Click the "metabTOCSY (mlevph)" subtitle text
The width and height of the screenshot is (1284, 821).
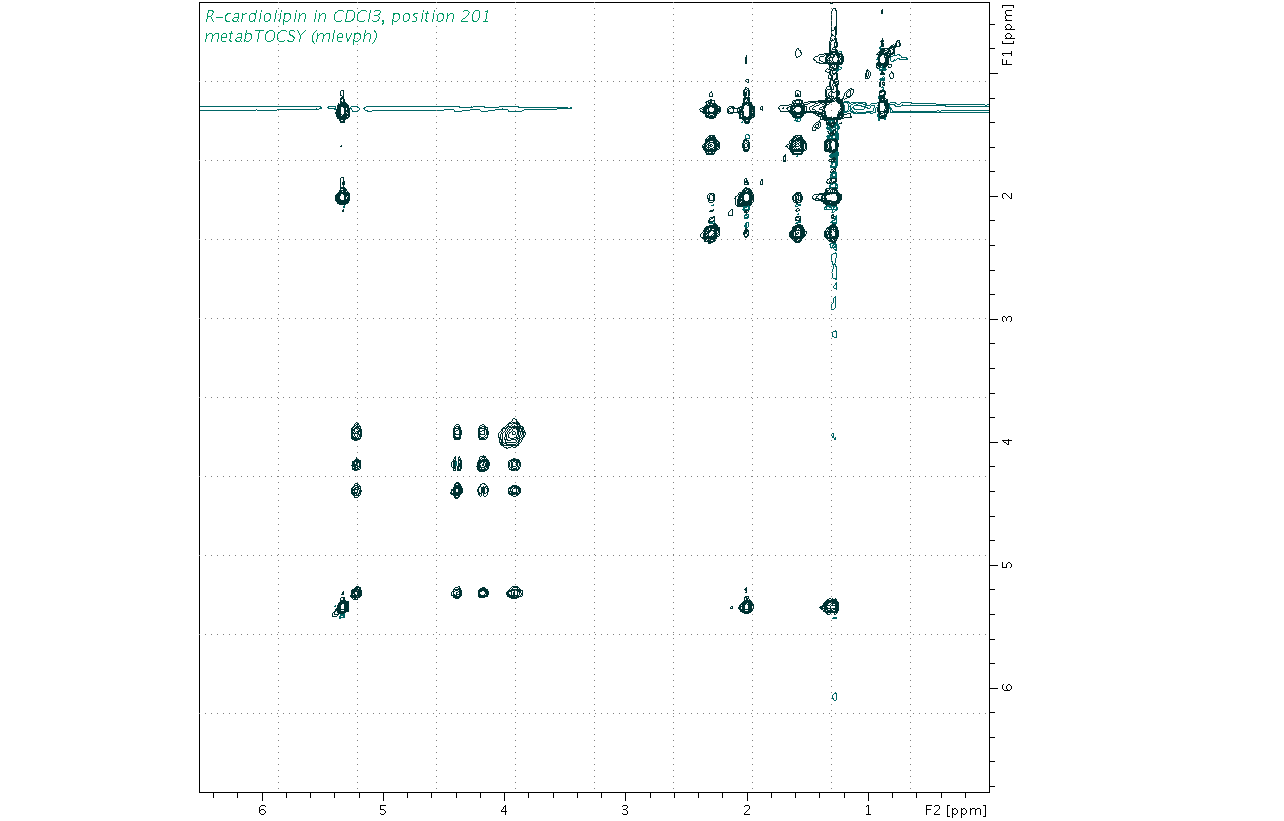coord(291,36)
